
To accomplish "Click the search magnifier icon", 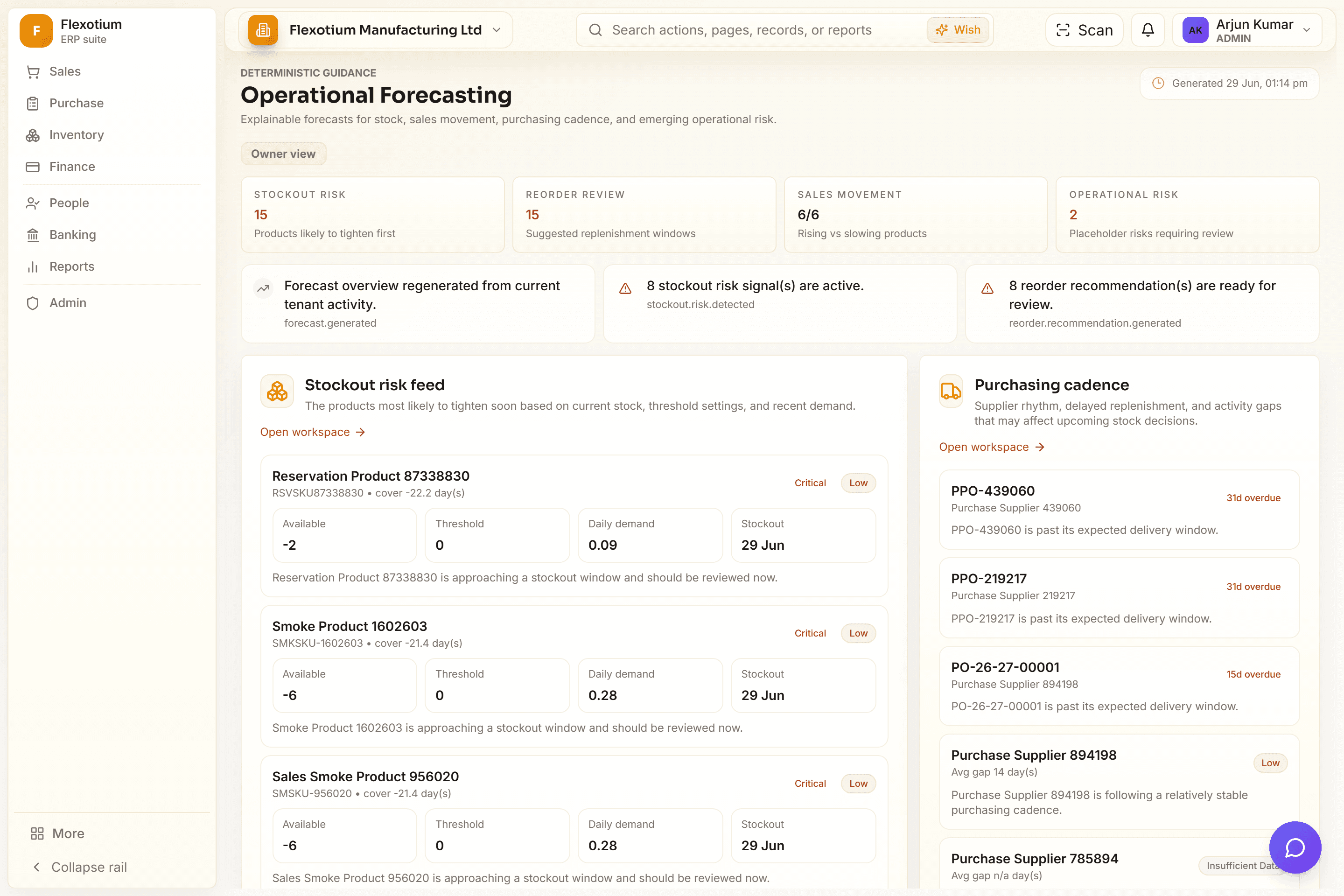I will point(595,30).
